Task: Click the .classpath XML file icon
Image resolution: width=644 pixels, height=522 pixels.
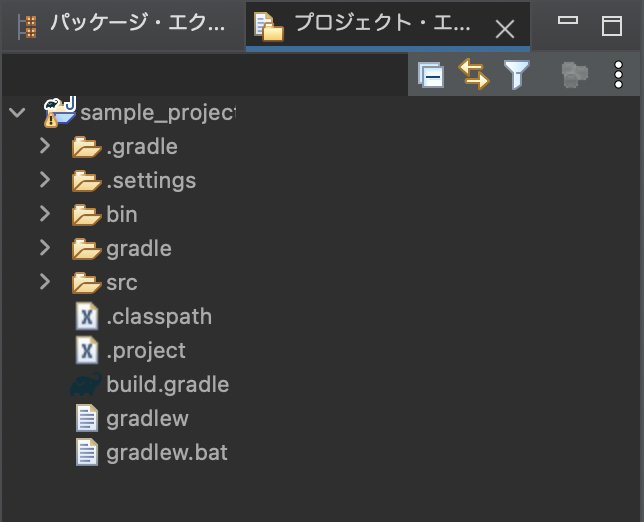Action: pyautogui.click(x=87, y=317)
